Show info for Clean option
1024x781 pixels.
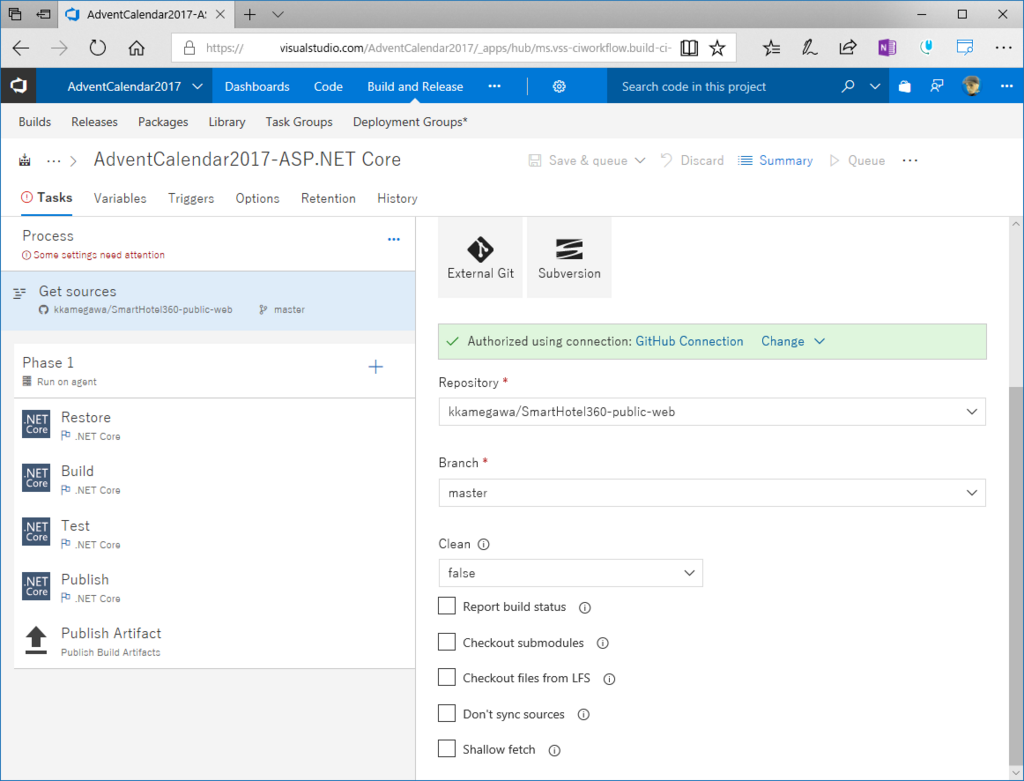483,545
